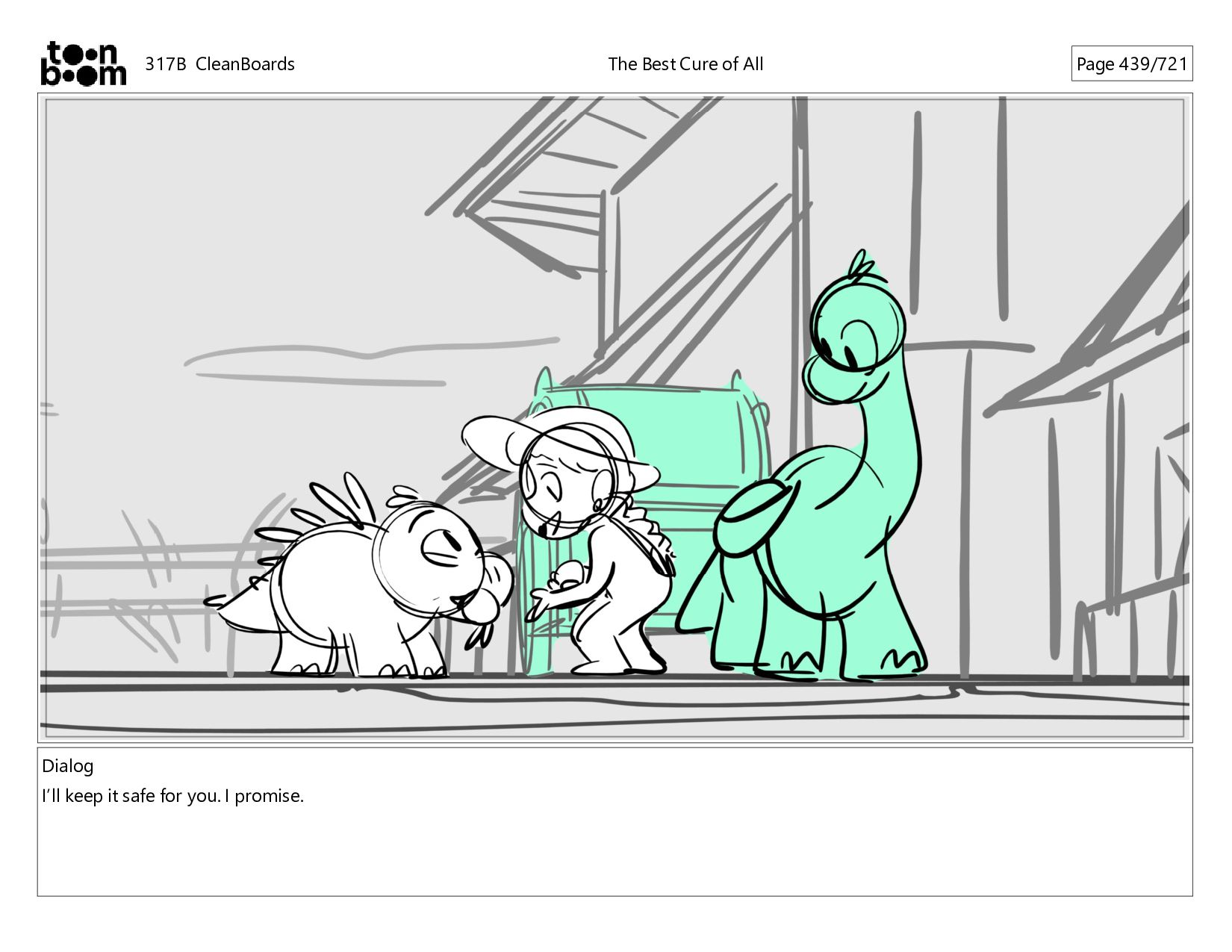Select the title 'The Best Cure of All'
This screenshot has width=1232, height=952.
click(x=685, y=64)
